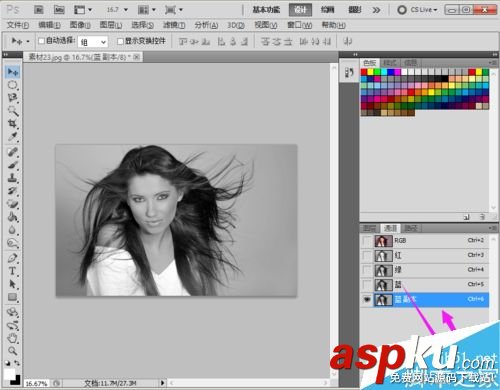Open the Filter (滤镜) menu
This screenshot has width=500, height=390.
coord(174,25)
